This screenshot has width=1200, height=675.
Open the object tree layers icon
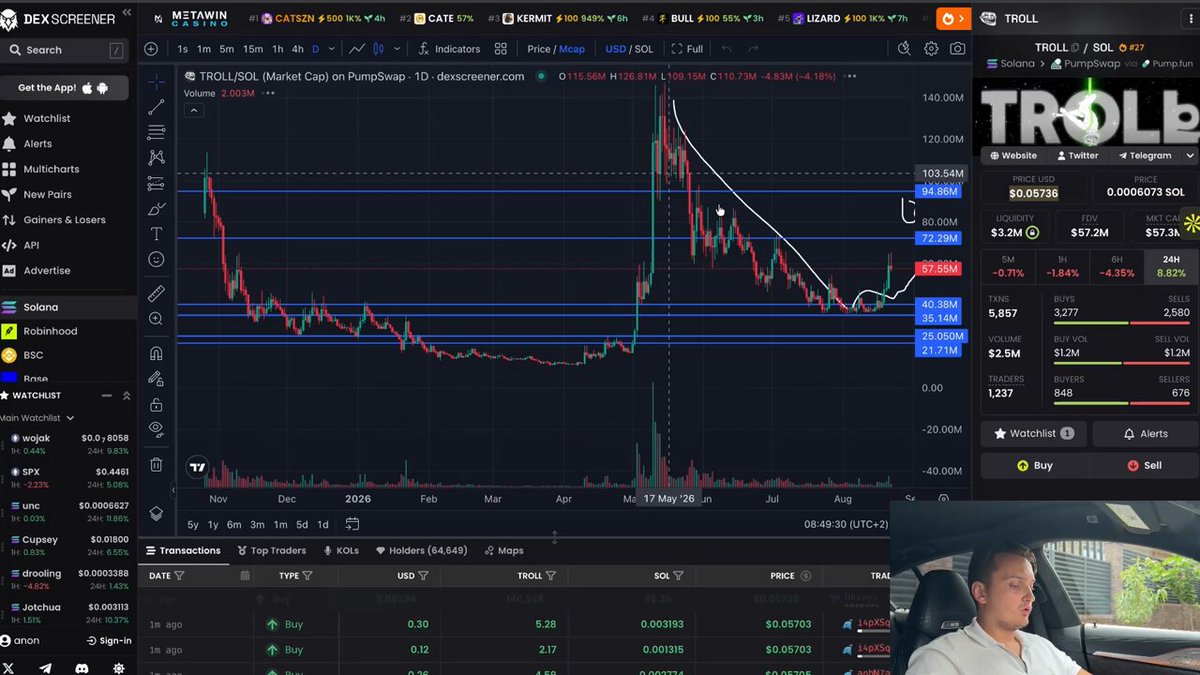(x=156, y=513)
